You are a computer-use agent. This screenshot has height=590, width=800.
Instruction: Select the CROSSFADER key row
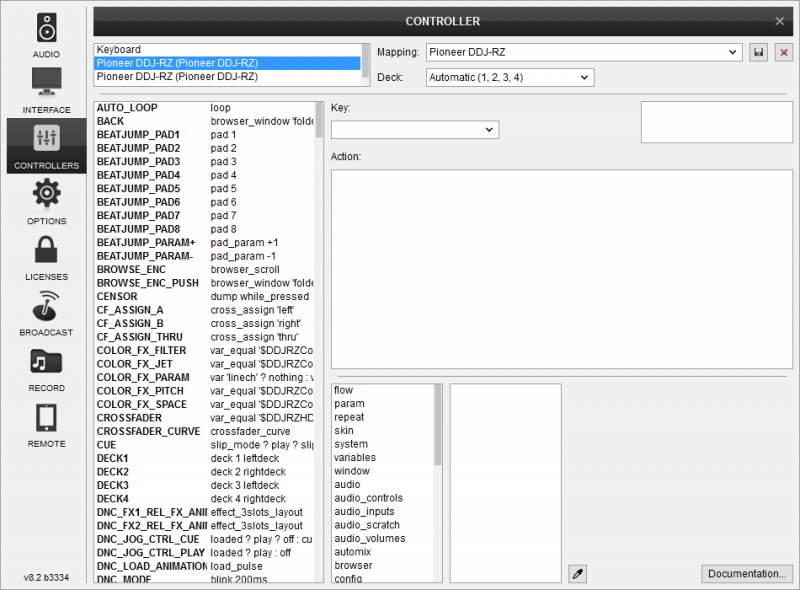click(x=205, y=418)
